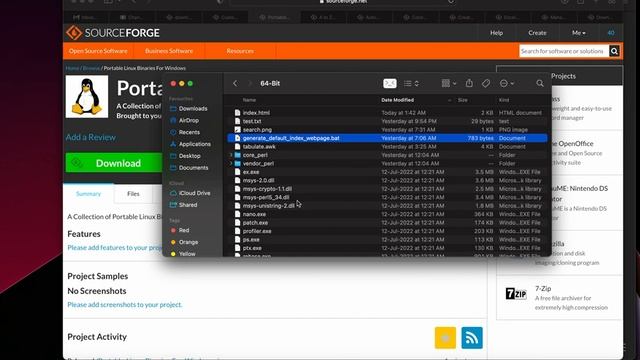Click the notifications count 40
The height and width of the screenshot is (360, 640).
click(x=611, y=33)
